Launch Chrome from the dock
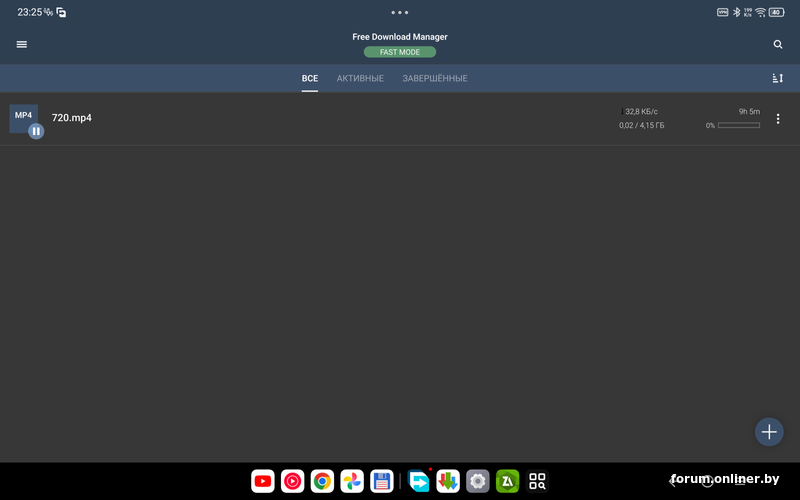The image size is (800, 500). [322, 481]
